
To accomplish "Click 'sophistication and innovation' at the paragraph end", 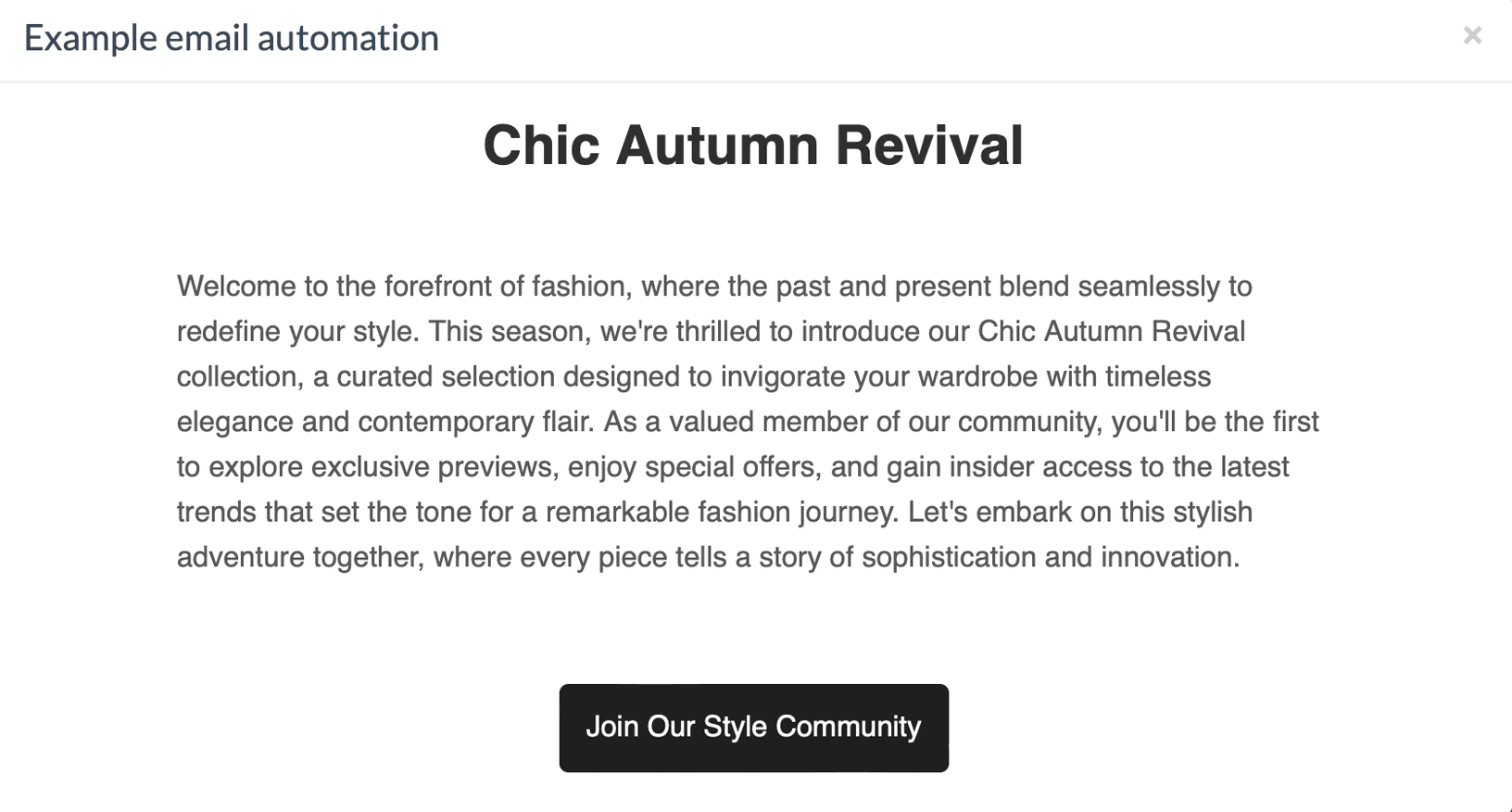I will coord(1050,558).
